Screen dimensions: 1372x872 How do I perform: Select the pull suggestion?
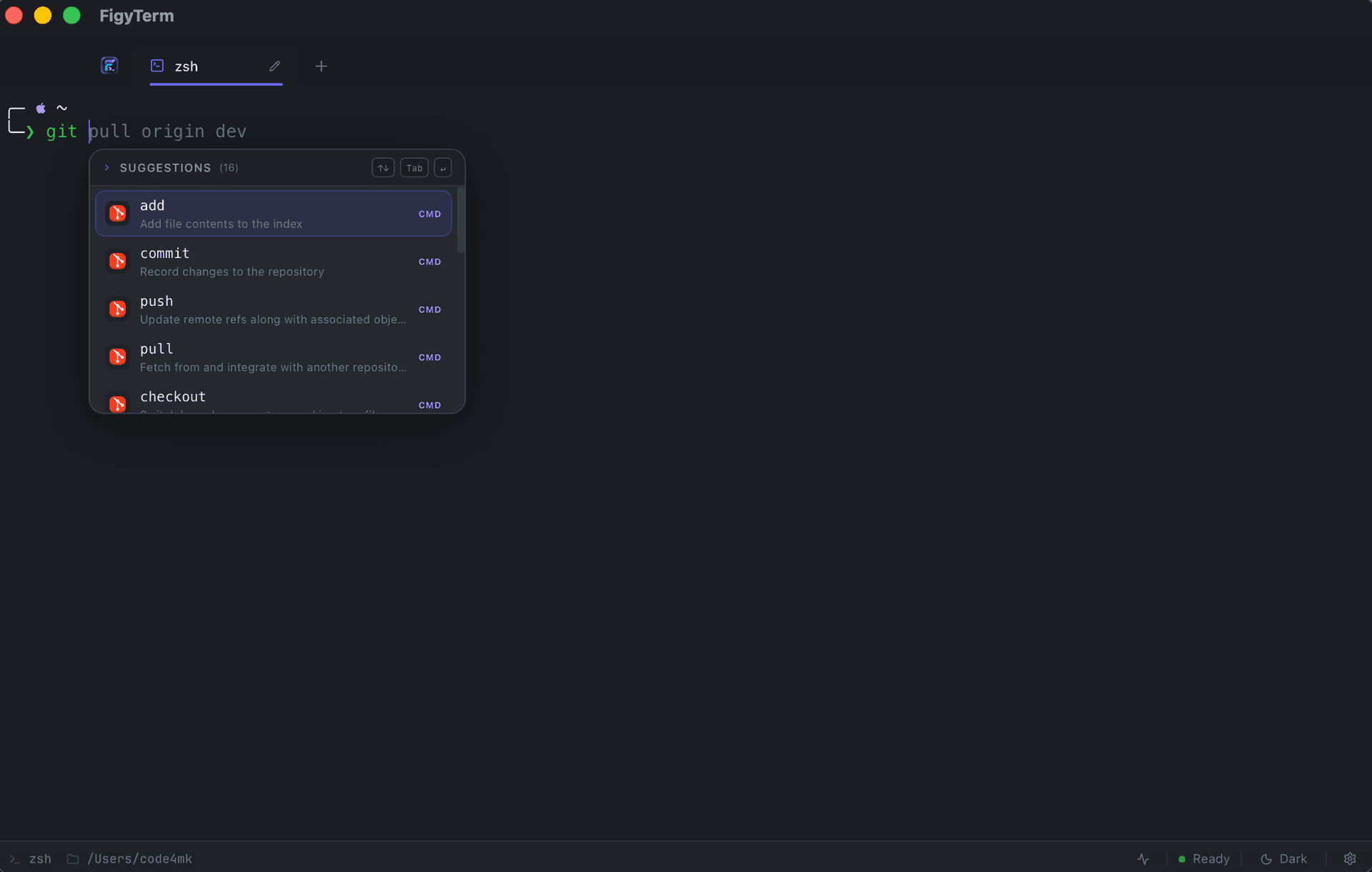pyautogui.click(x=274, y=357)
